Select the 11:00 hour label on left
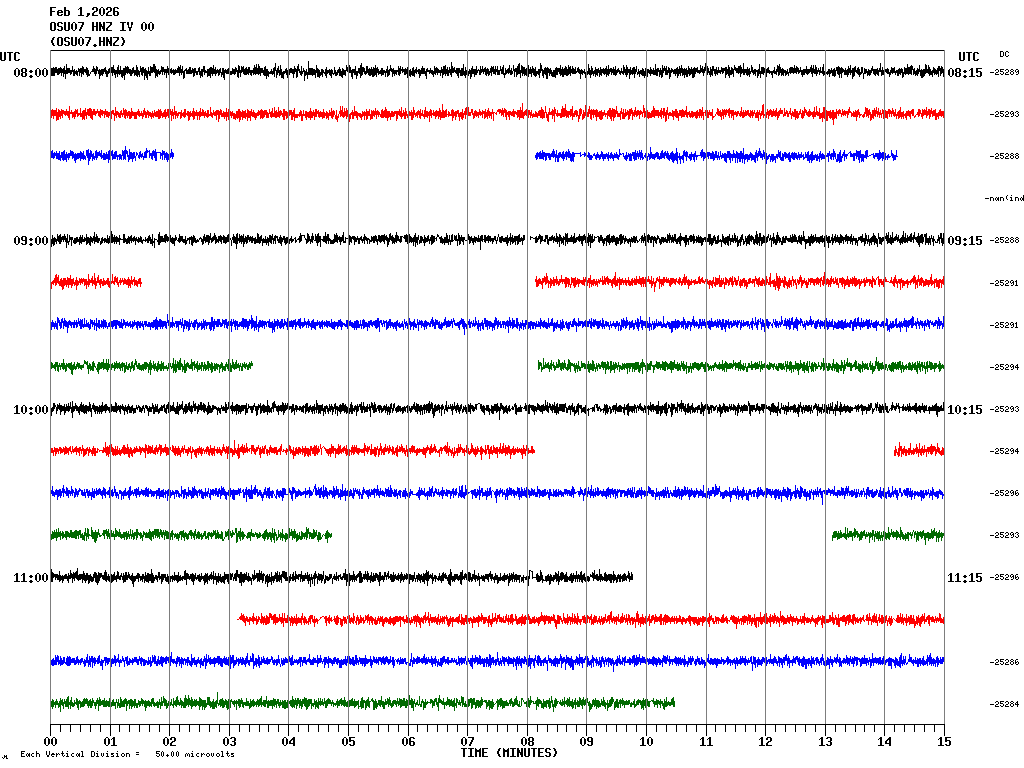The width and height of the screenshot is (1024, 768). tap(31, 578)
